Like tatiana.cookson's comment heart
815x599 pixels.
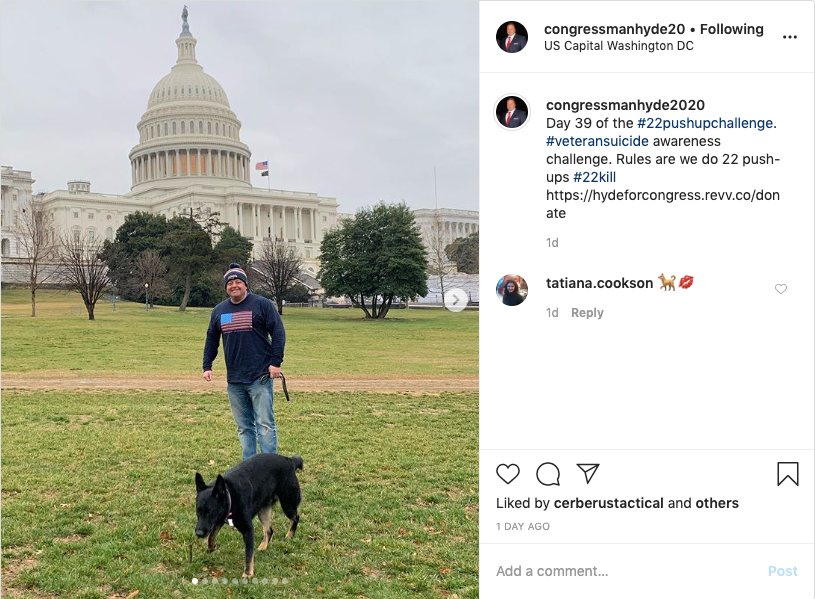[x=781, y=289]
